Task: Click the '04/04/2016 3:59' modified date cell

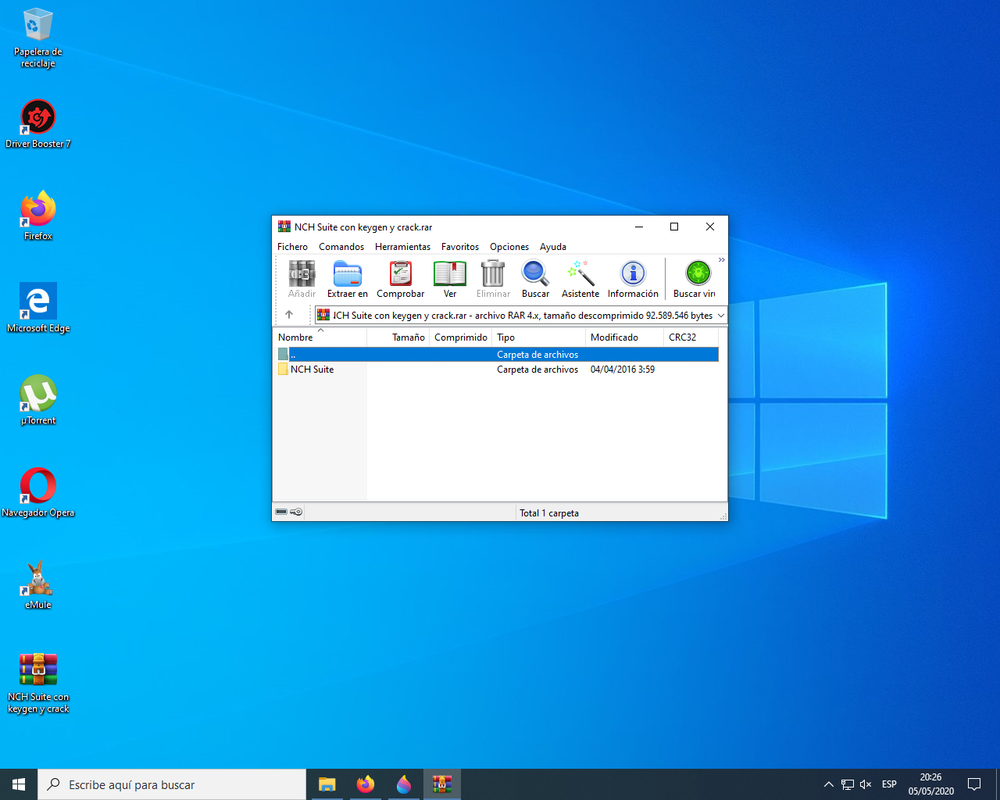Action: click(x=622, y=369)
